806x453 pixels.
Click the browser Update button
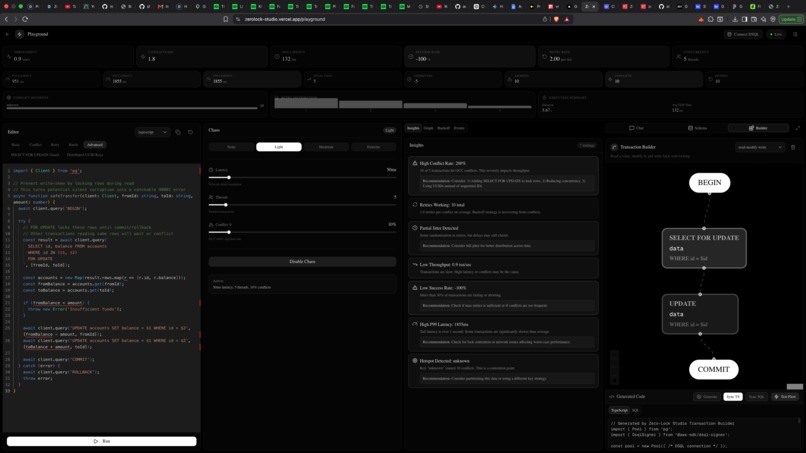pos(791,19)
